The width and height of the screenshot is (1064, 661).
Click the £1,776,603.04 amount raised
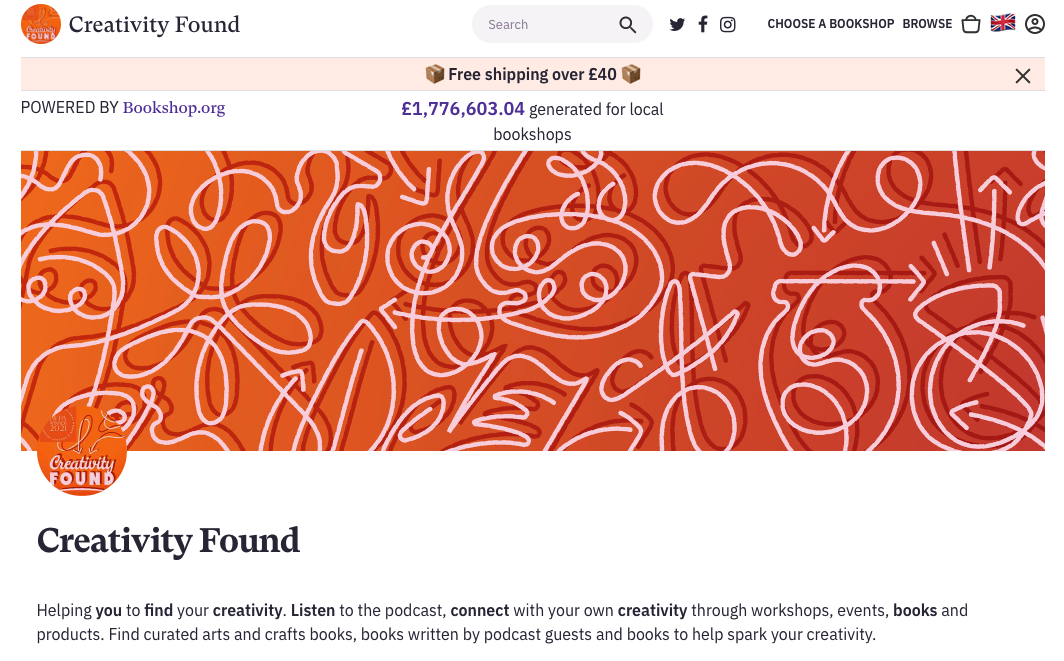[462, 109]
